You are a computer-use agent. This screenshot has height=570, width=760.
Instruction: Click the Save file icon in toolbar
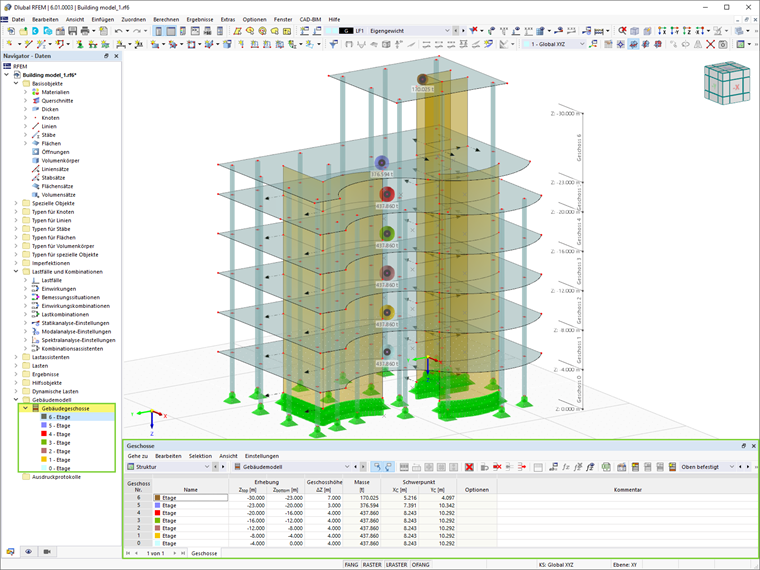click(73, 31)
